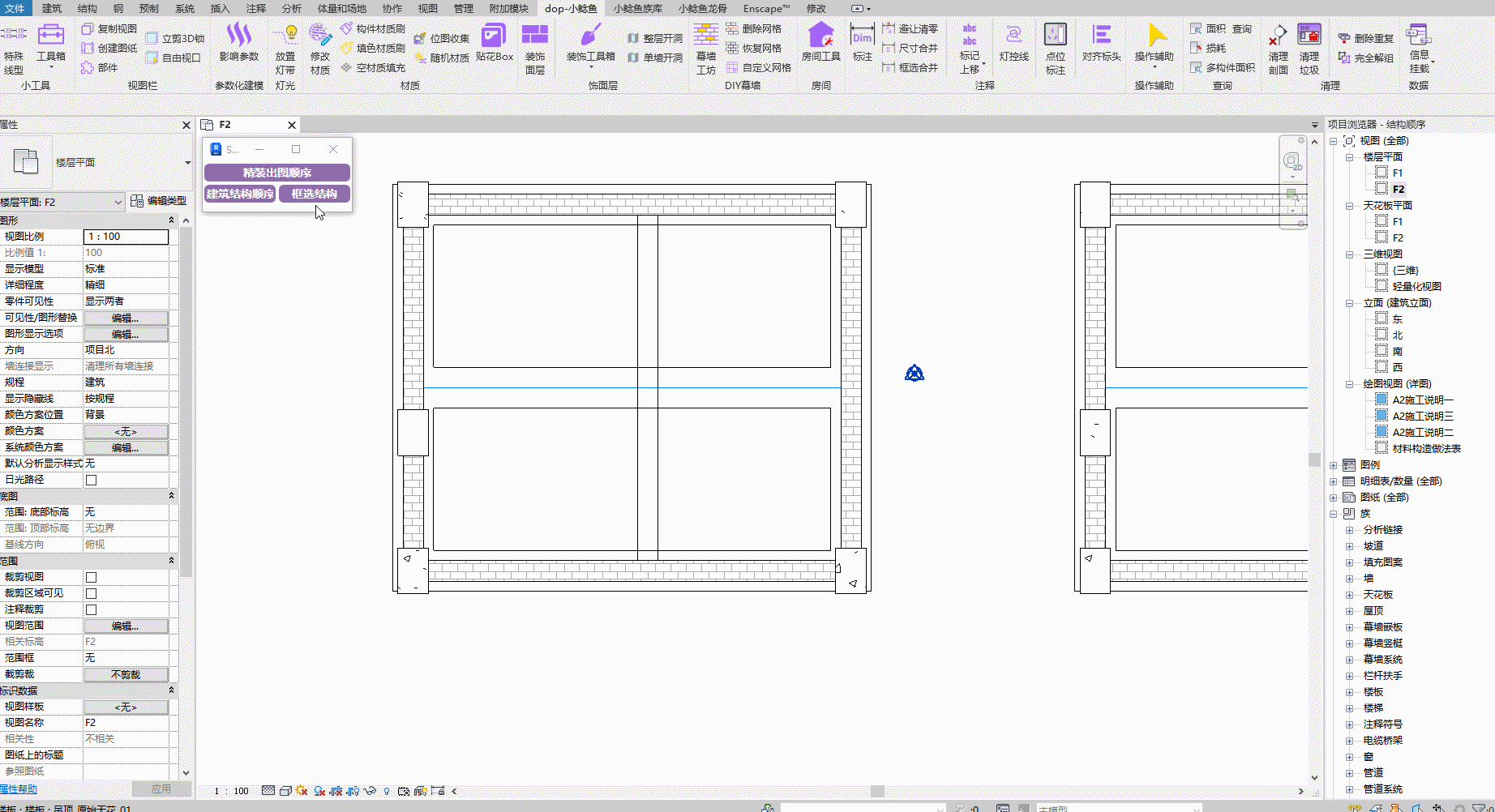
Task: Click the 视图比例 1:100 field
Action: click(126, 237)
